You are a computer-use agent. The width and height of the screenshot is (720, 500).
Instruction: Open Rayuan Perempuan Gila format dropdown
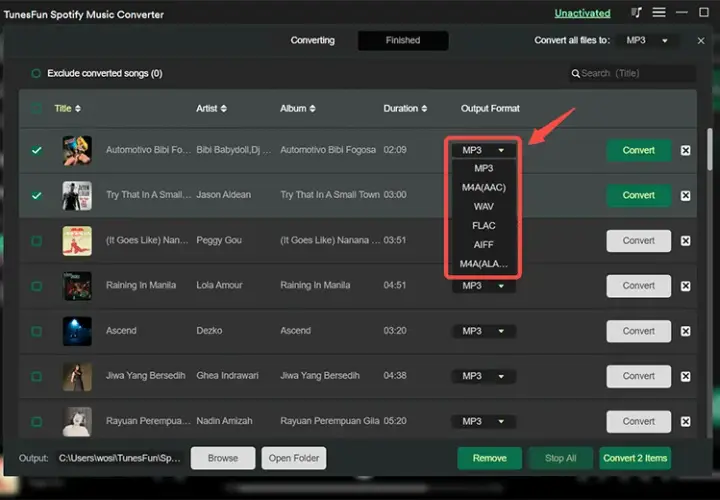tap(484, 421)
